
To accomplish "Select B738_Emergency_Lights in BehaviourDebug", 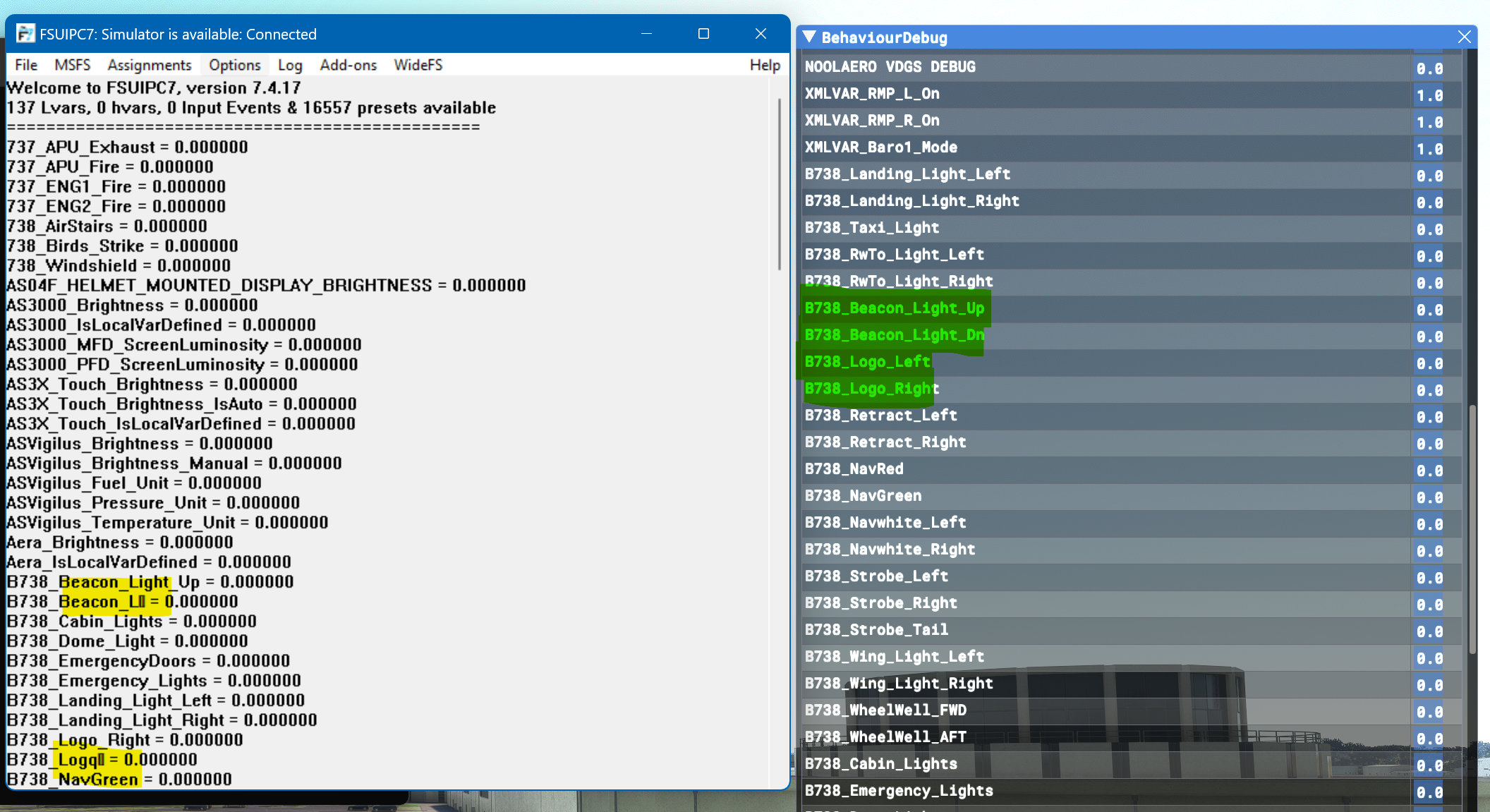I will click(1132, 791).
